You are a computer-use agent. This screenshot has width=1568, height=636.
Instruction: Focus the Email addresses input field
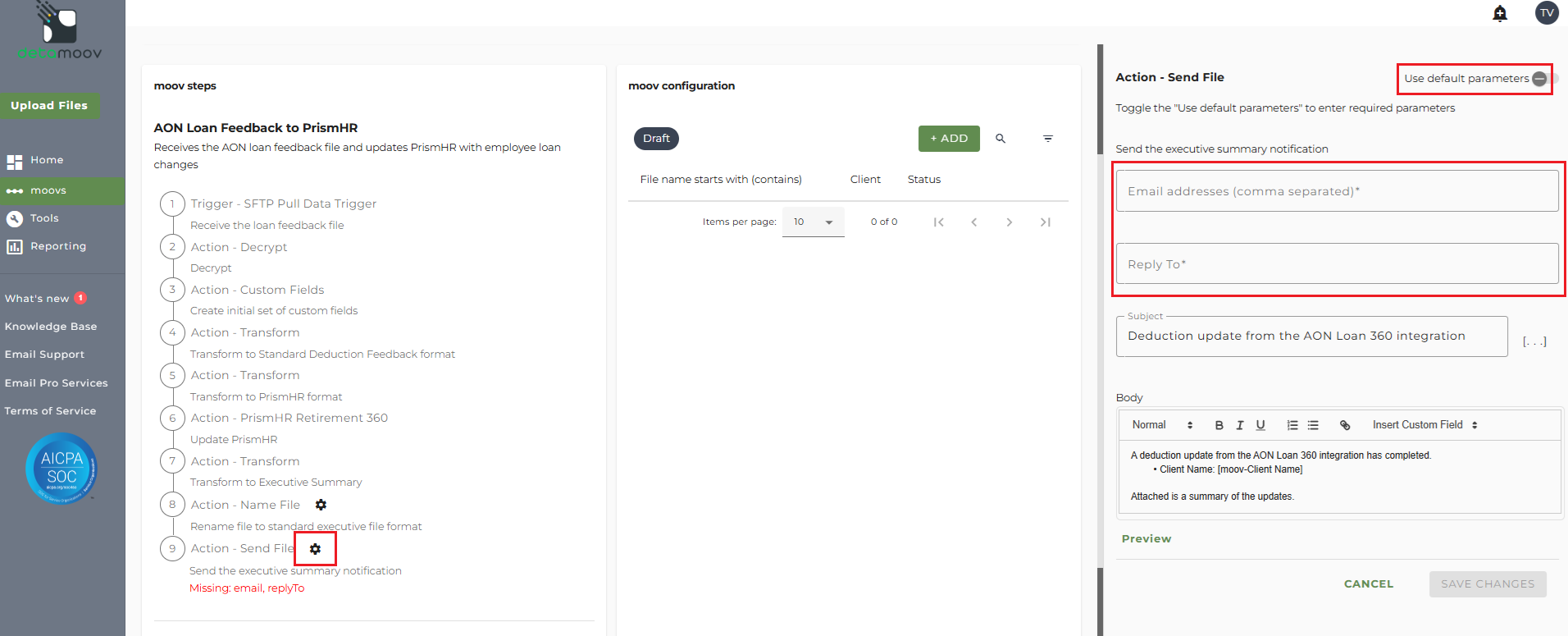(1337, 191)
